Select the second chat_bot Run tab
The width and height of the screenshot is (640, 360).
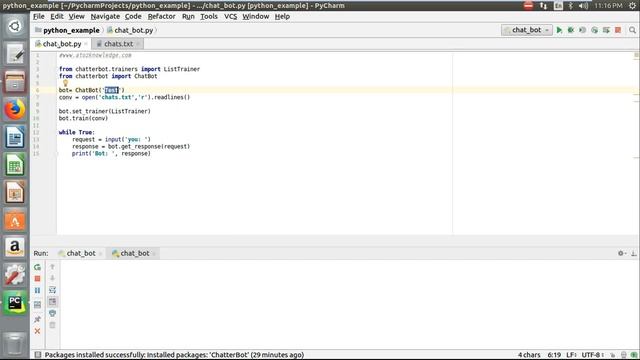(x=135, y=253)
